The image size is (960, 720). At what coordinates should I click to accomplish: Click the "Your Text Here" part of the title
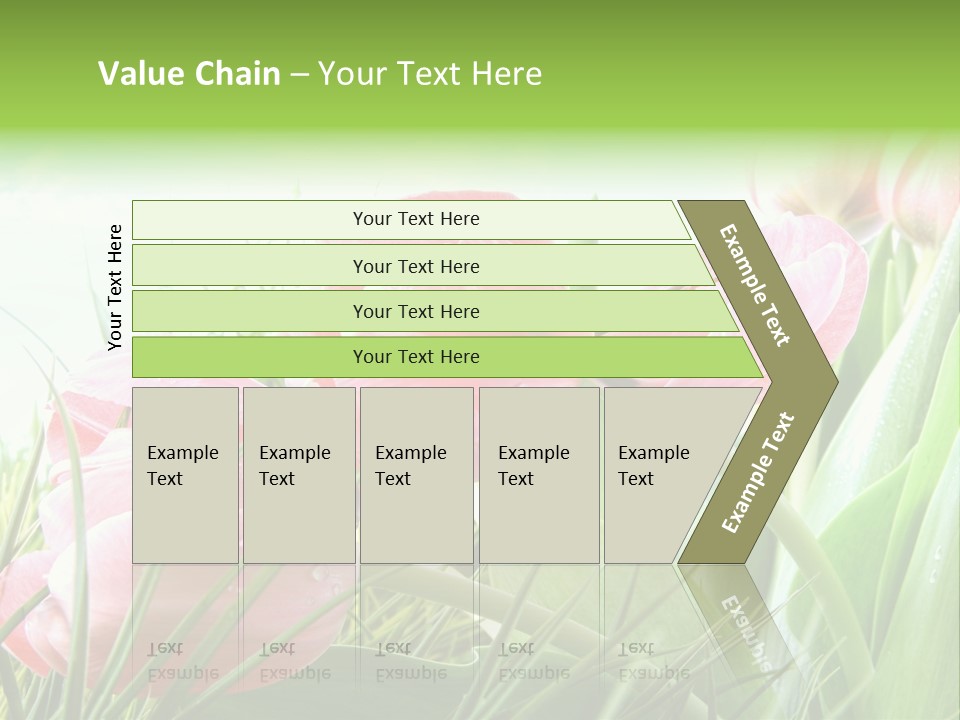(429, 74)
